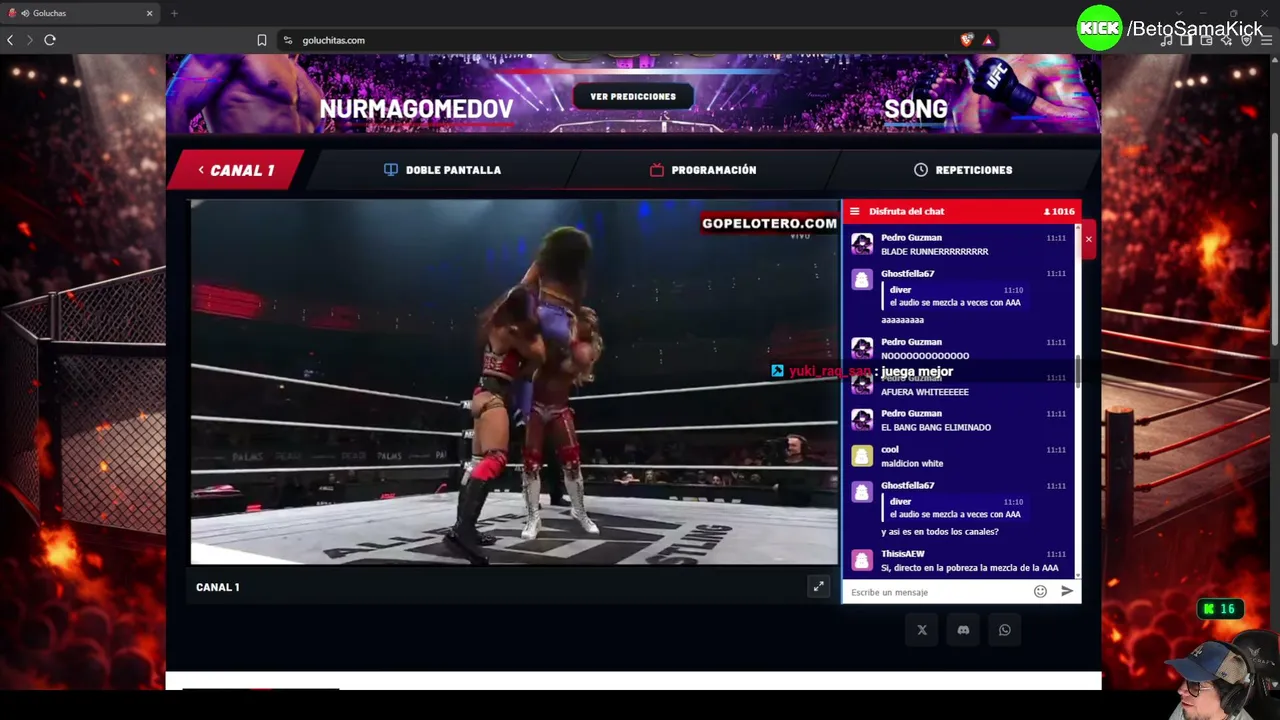1280x720 pixels.
Task: Bookmark this page with the bookmark icon
Action: [262, 40]
